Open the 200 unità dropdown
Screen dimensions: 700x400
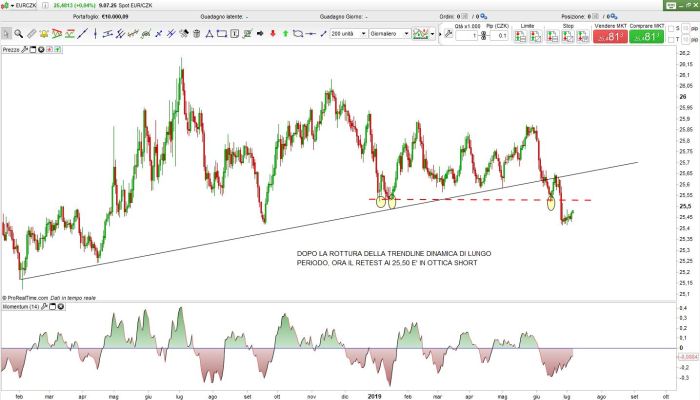point(347,34)
